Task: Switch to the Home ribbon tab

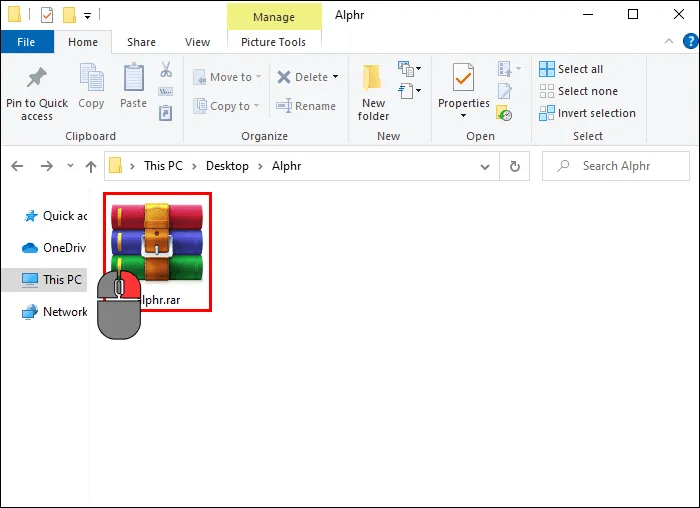Action: tap(83, 42)
